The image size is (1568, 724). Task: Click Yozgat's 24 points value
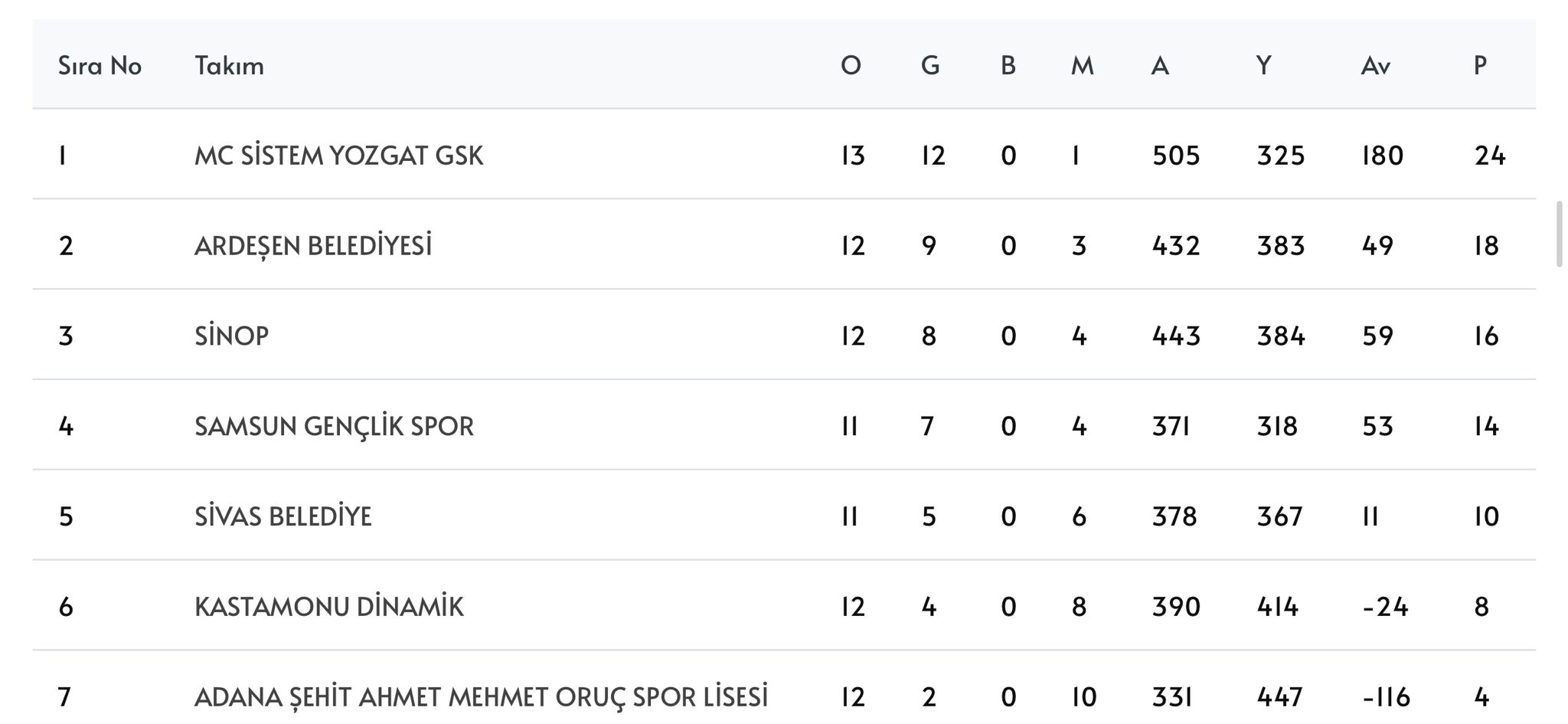pyautogui.click(x=1489, y=156)
